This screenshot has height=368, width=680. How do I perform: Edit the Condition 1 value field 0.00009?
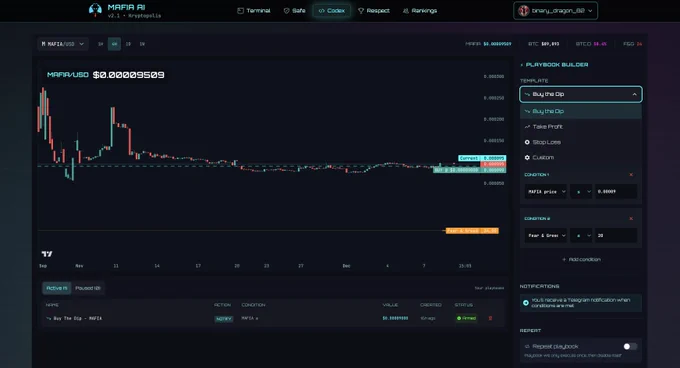tap(616, 191)
